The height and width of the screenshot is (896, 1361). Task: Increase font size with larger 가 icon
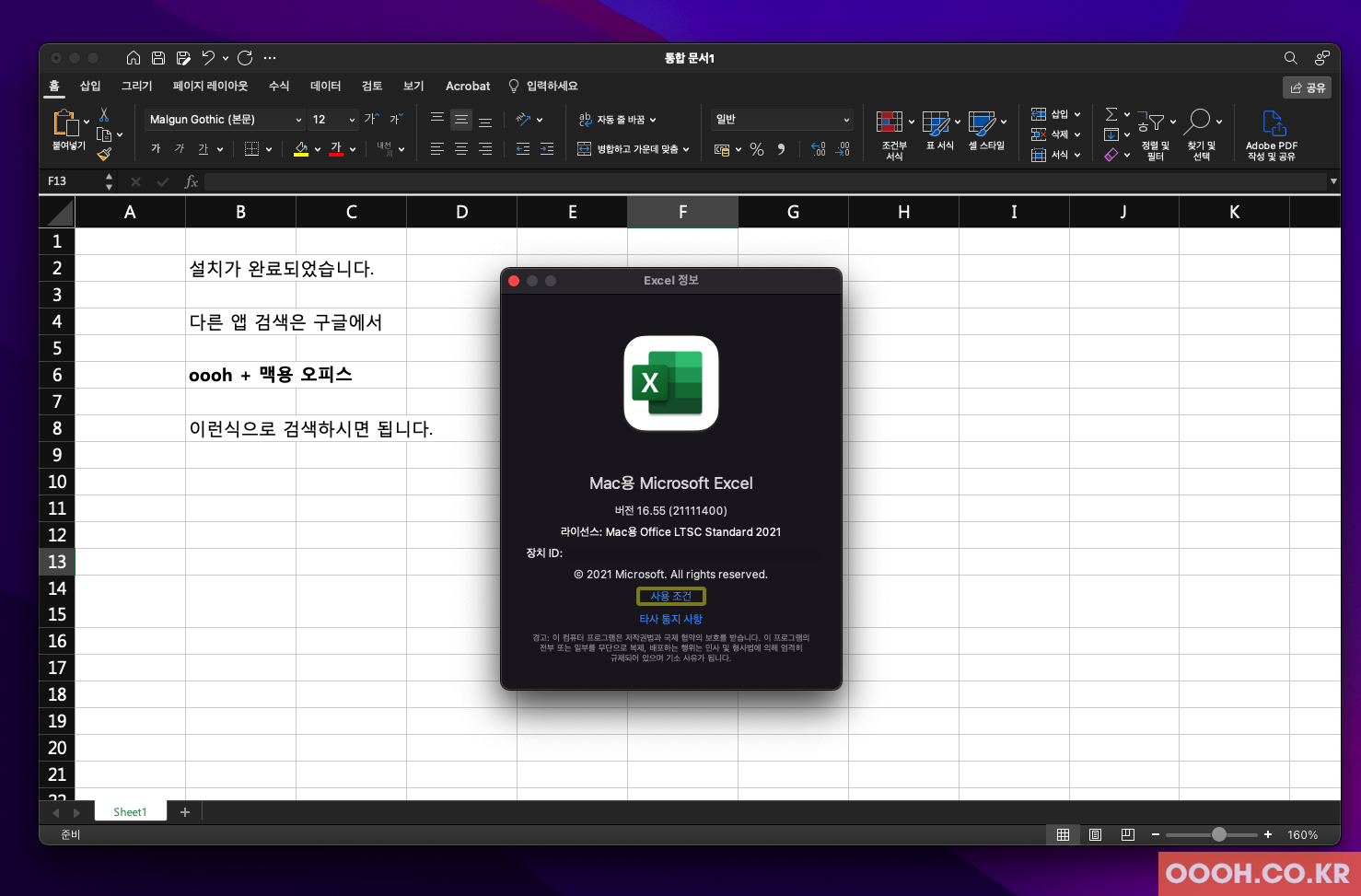[371, 119]
